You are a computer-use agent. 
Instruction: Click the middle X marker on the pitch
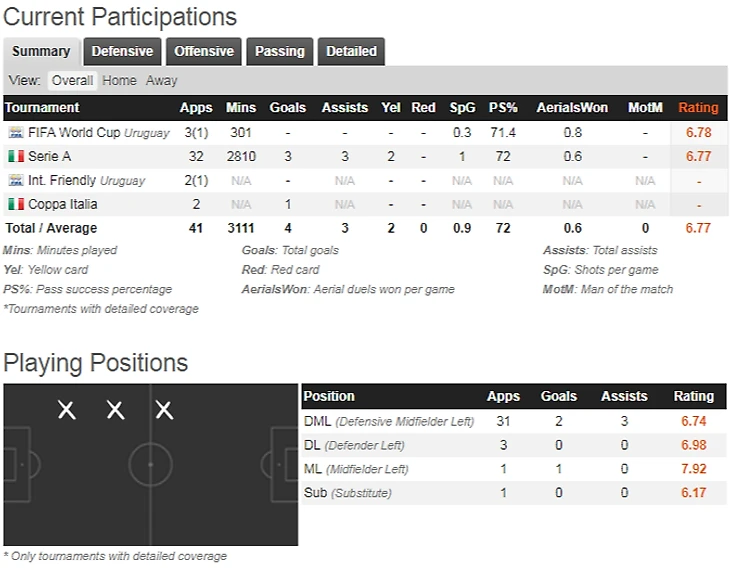tap(116, 409)
